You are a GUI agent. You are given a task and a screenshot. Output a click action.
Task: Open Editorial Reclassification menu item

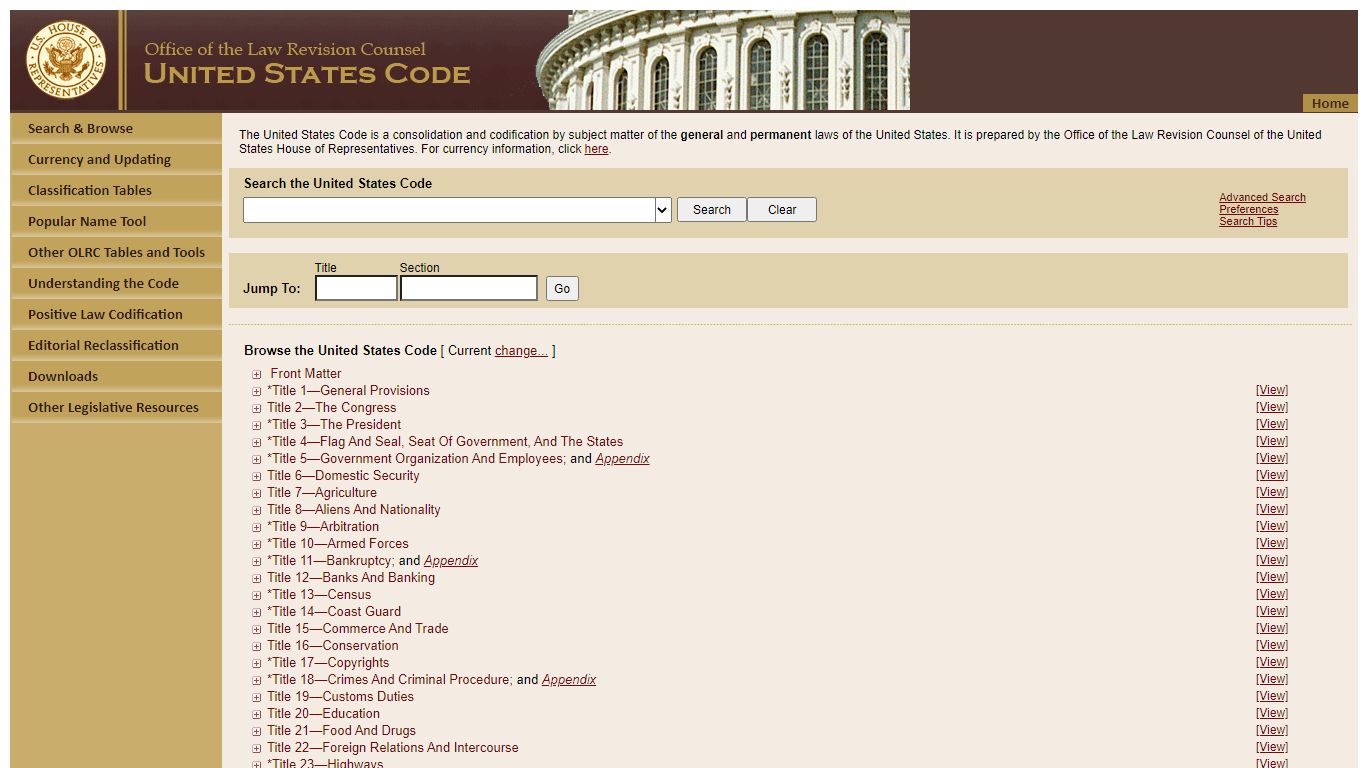click(116, 345)
